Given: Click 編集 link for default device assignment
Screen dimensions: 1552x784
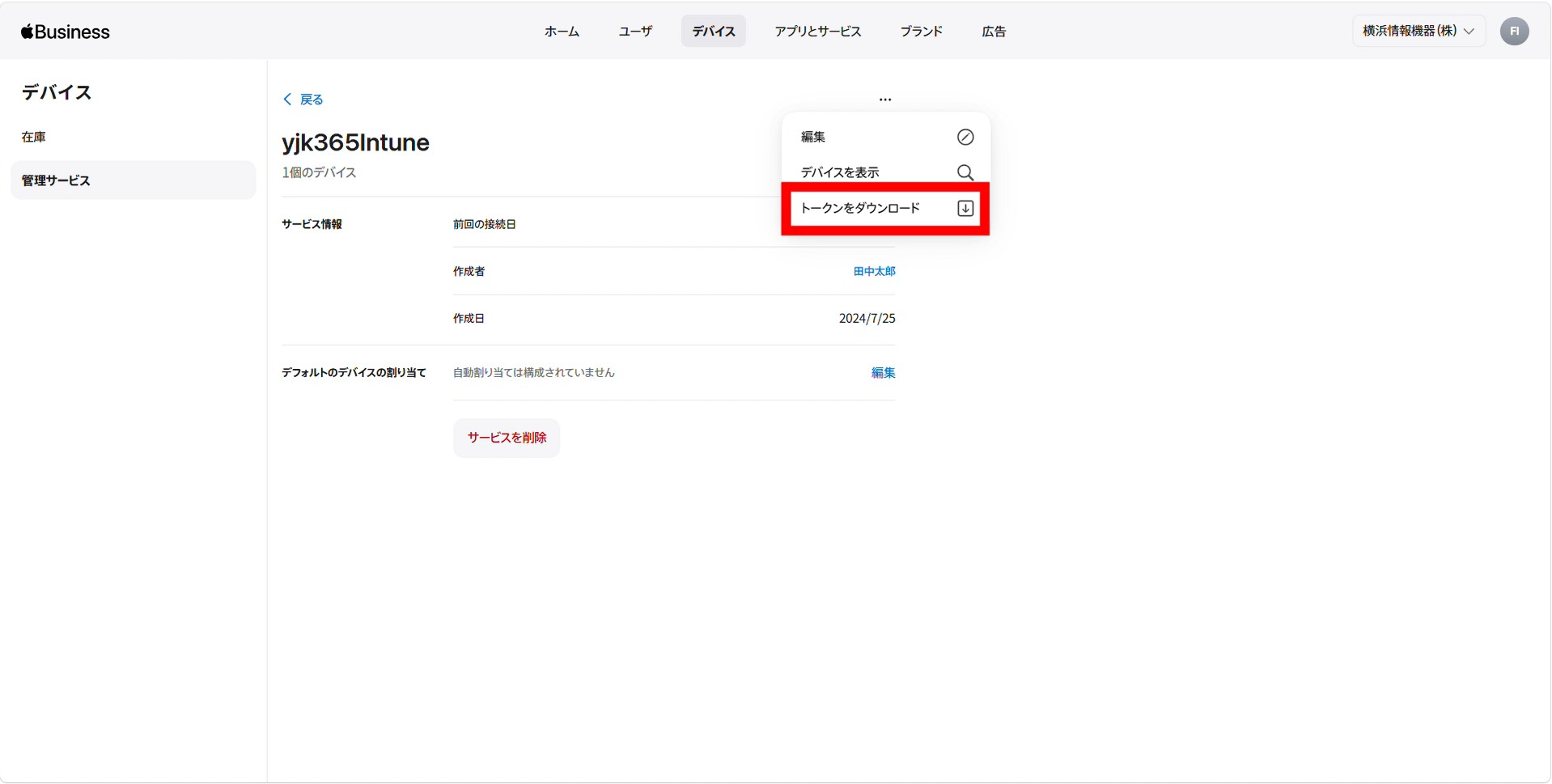Looking at the screenshot, I should point(884,373).
